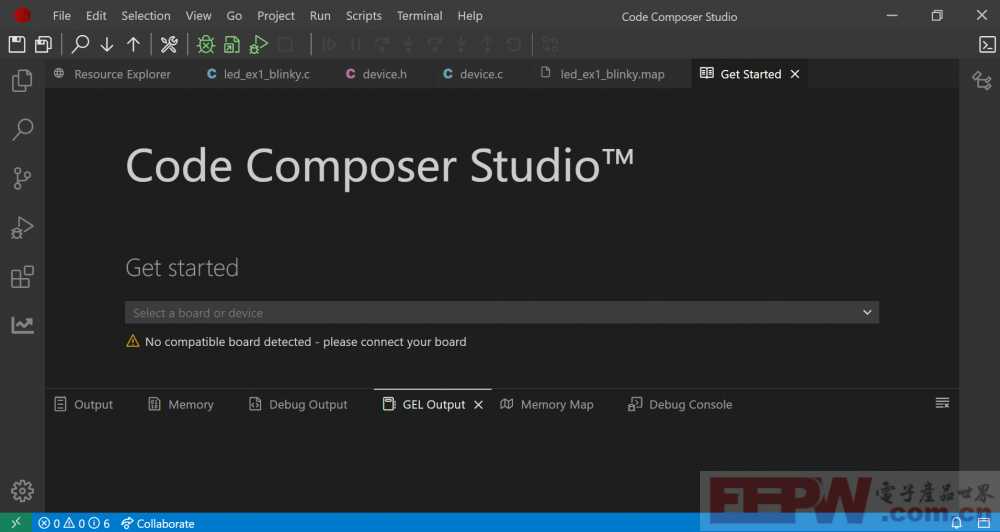Click the Select a board or device field
The height and width of the screenshot is (532, 1000).
502,313
